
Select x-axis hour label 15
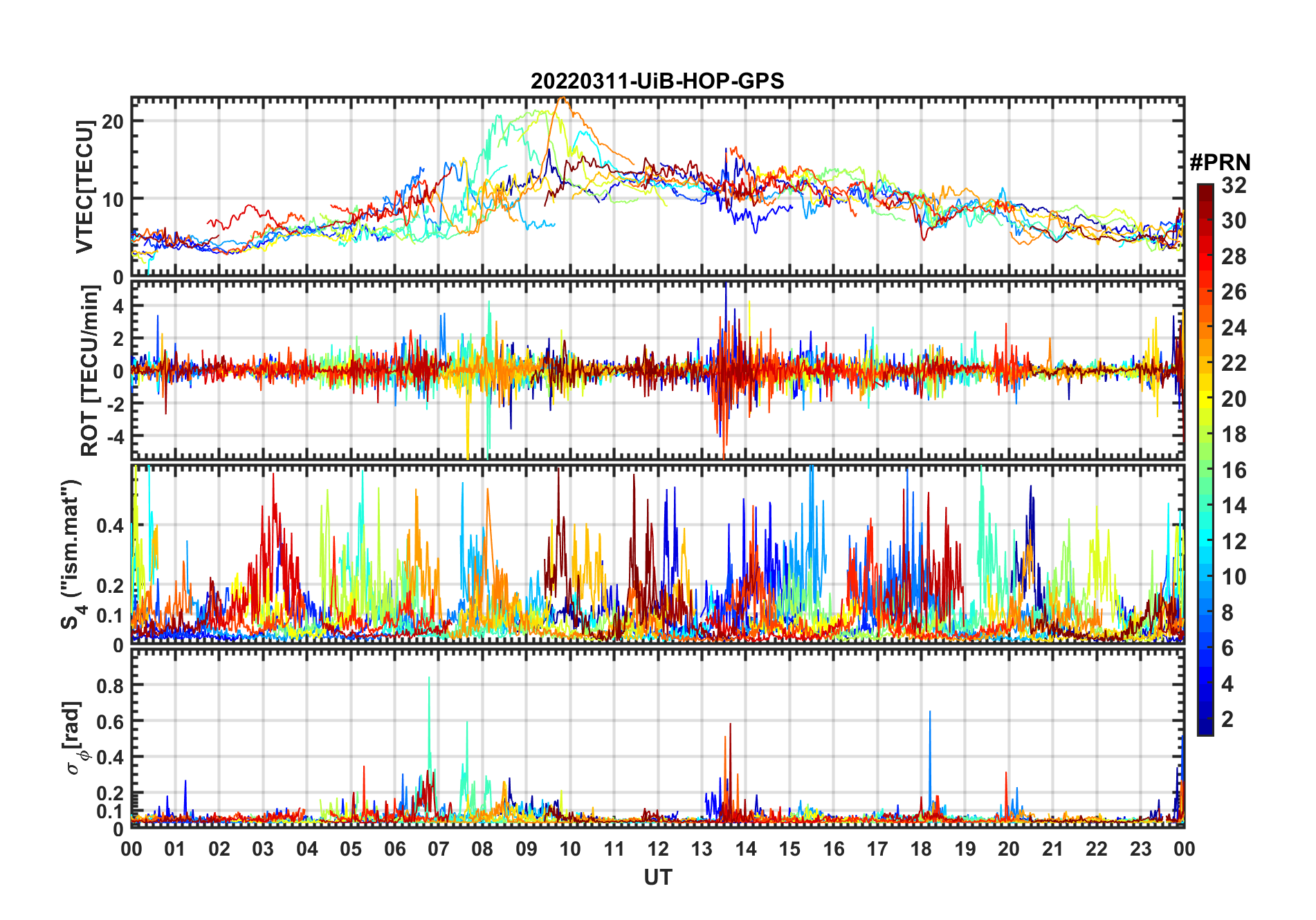coord(789,849)
